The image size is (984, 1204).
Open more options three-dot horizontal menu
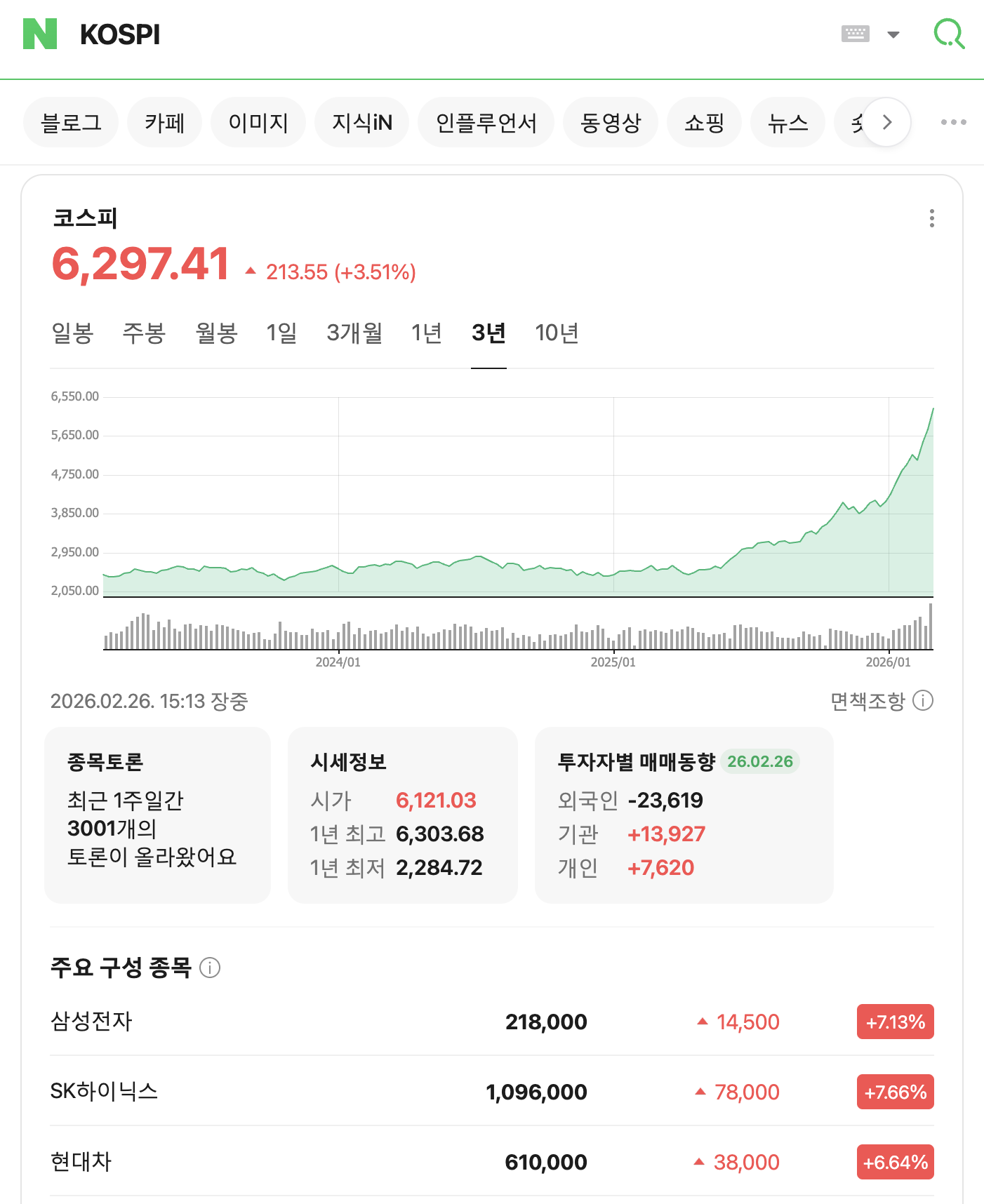pos(953,122)
